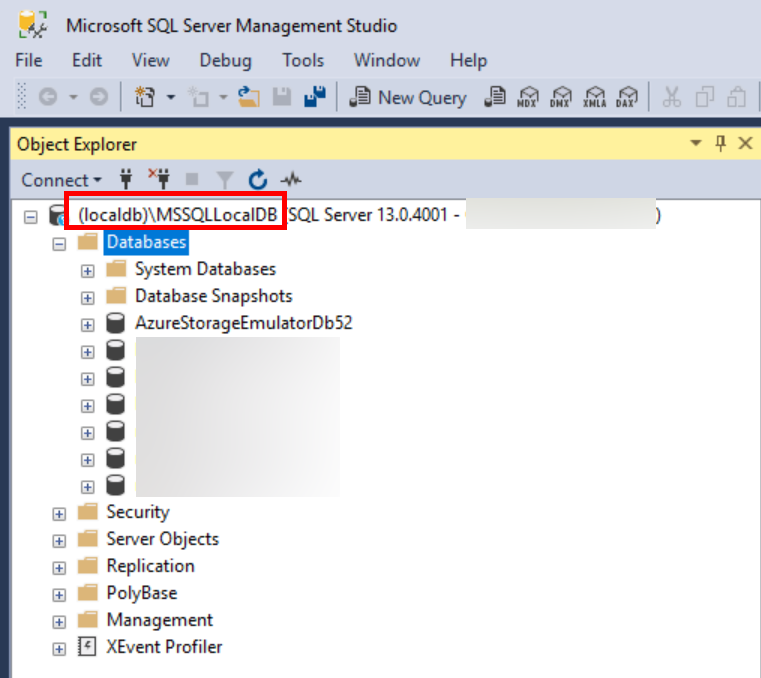Click the Connect Object Explorer plug icon
The width and height of the screenshot is (761, 678).
[126, 179]
